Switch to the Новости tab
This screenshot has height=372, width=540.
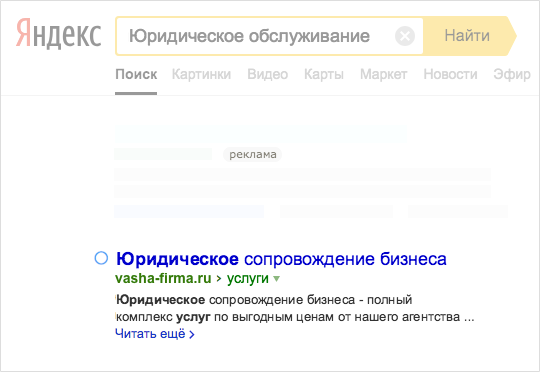point(450,74)
